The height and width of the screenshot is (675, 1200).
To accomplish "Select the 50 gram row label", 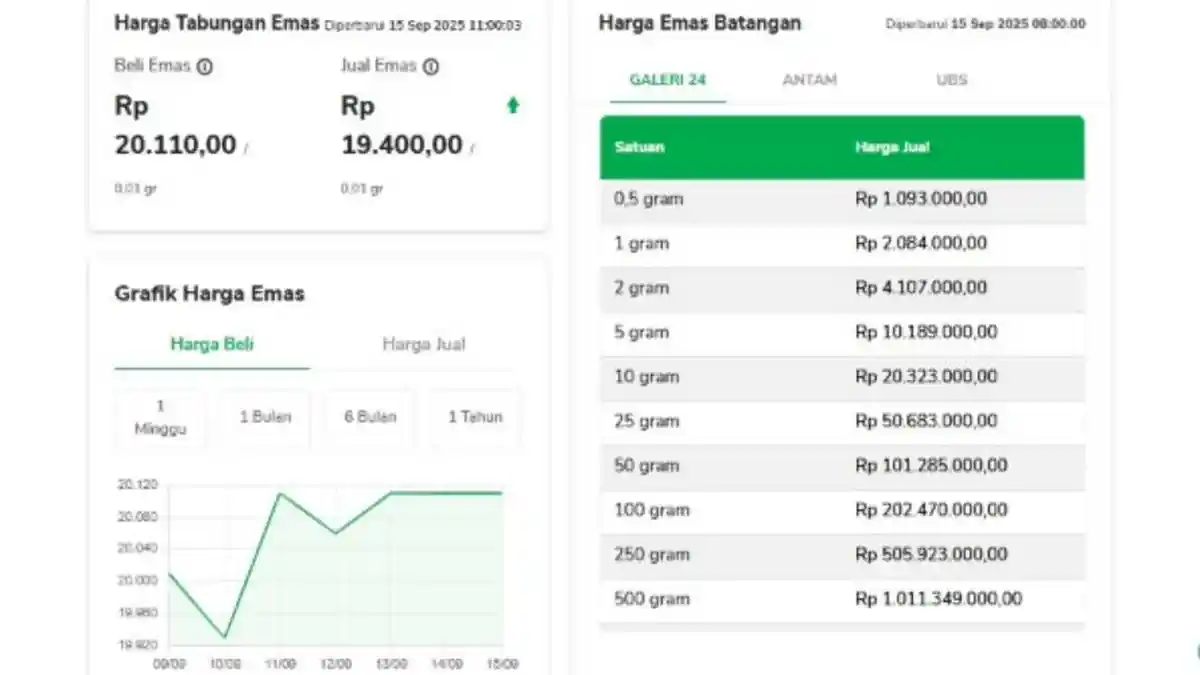I will (646, 465).
